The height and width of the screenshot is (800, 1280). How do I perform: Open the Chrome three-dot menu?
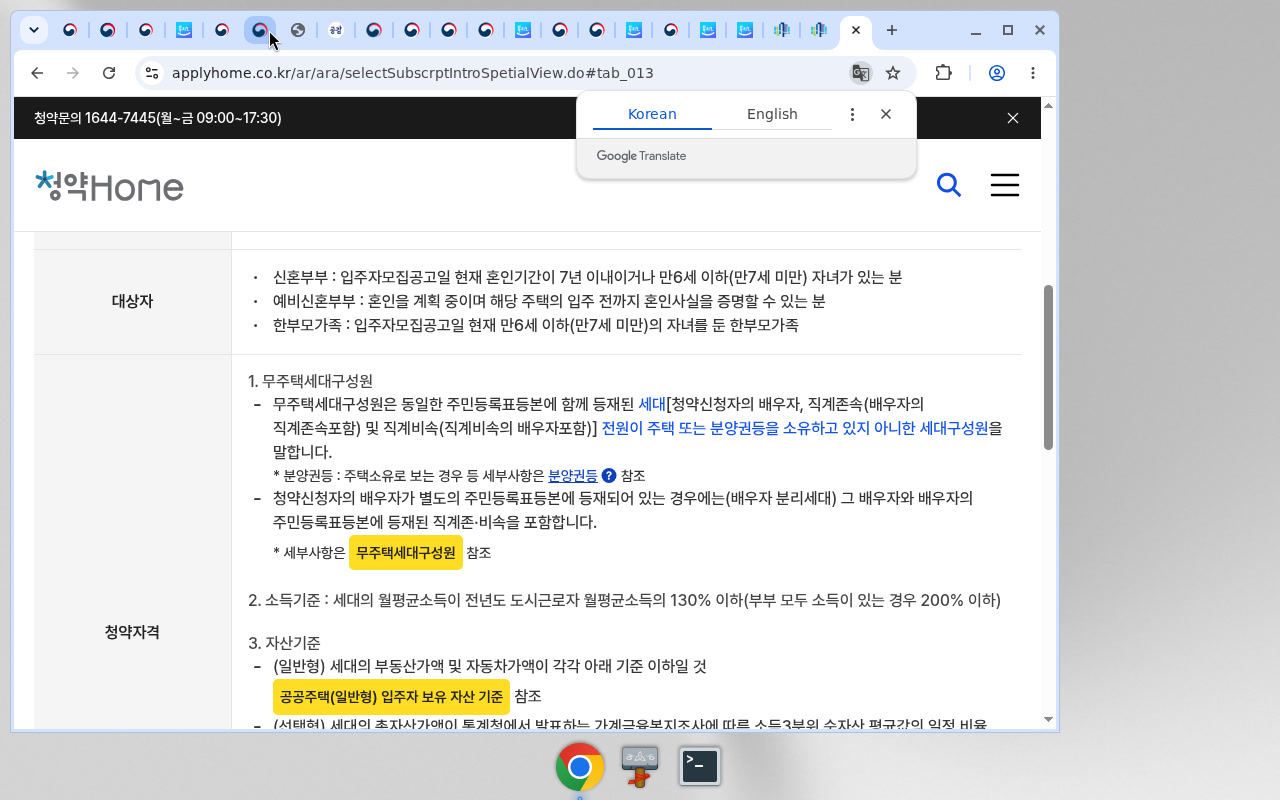(1033, 73)
